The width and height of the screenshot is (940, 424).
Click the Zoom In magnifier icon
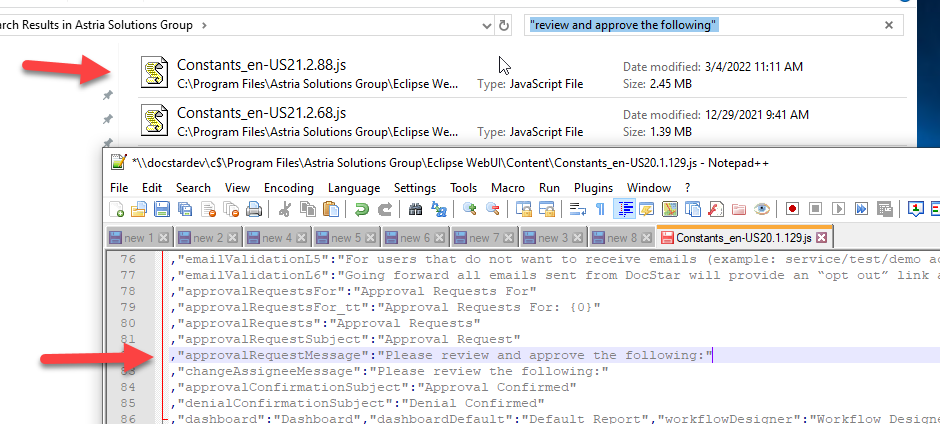[470, 209]
